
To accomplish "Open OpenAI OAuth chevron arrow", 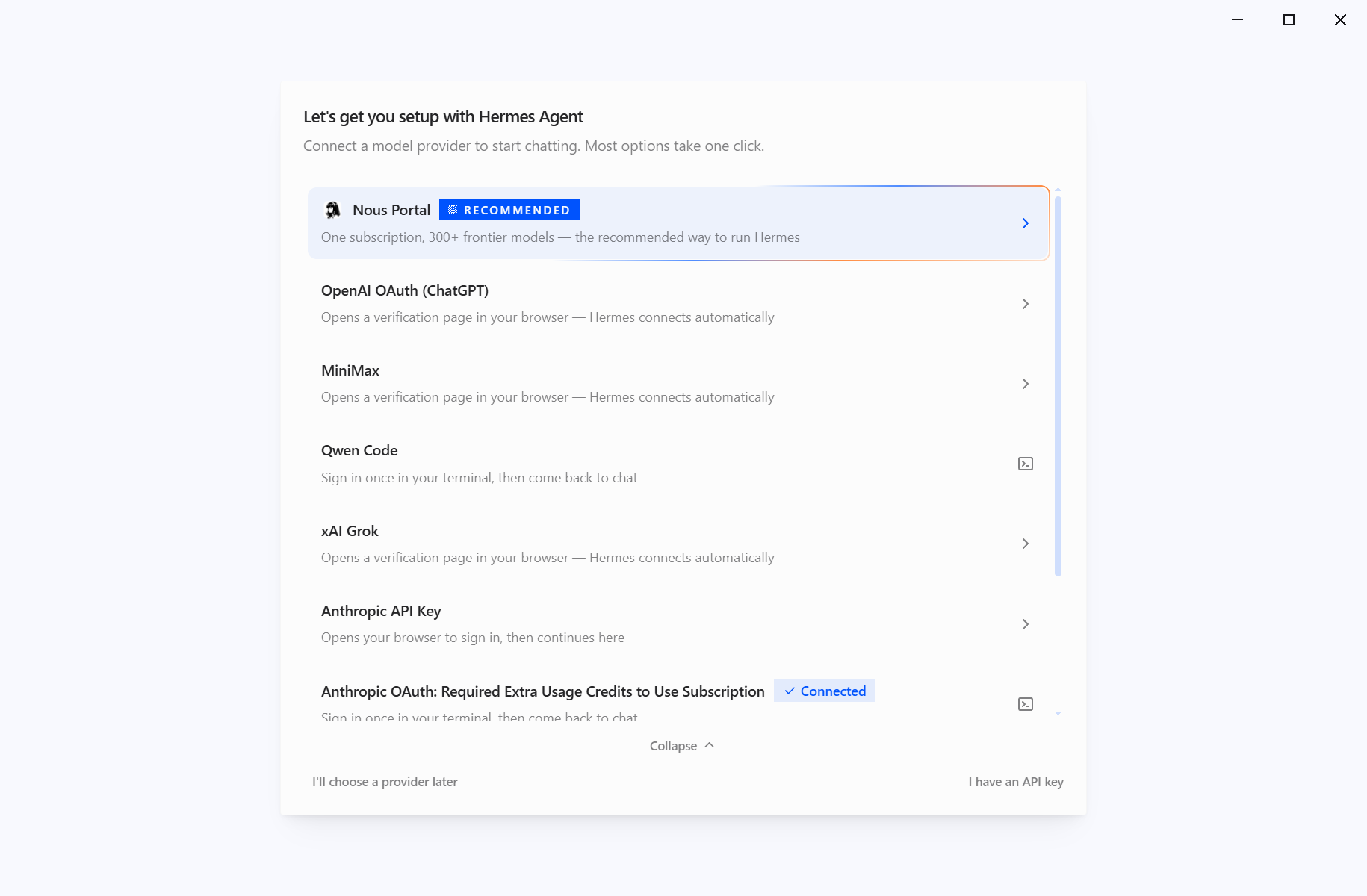I will pyautogui.click(x=1026, y=304).
